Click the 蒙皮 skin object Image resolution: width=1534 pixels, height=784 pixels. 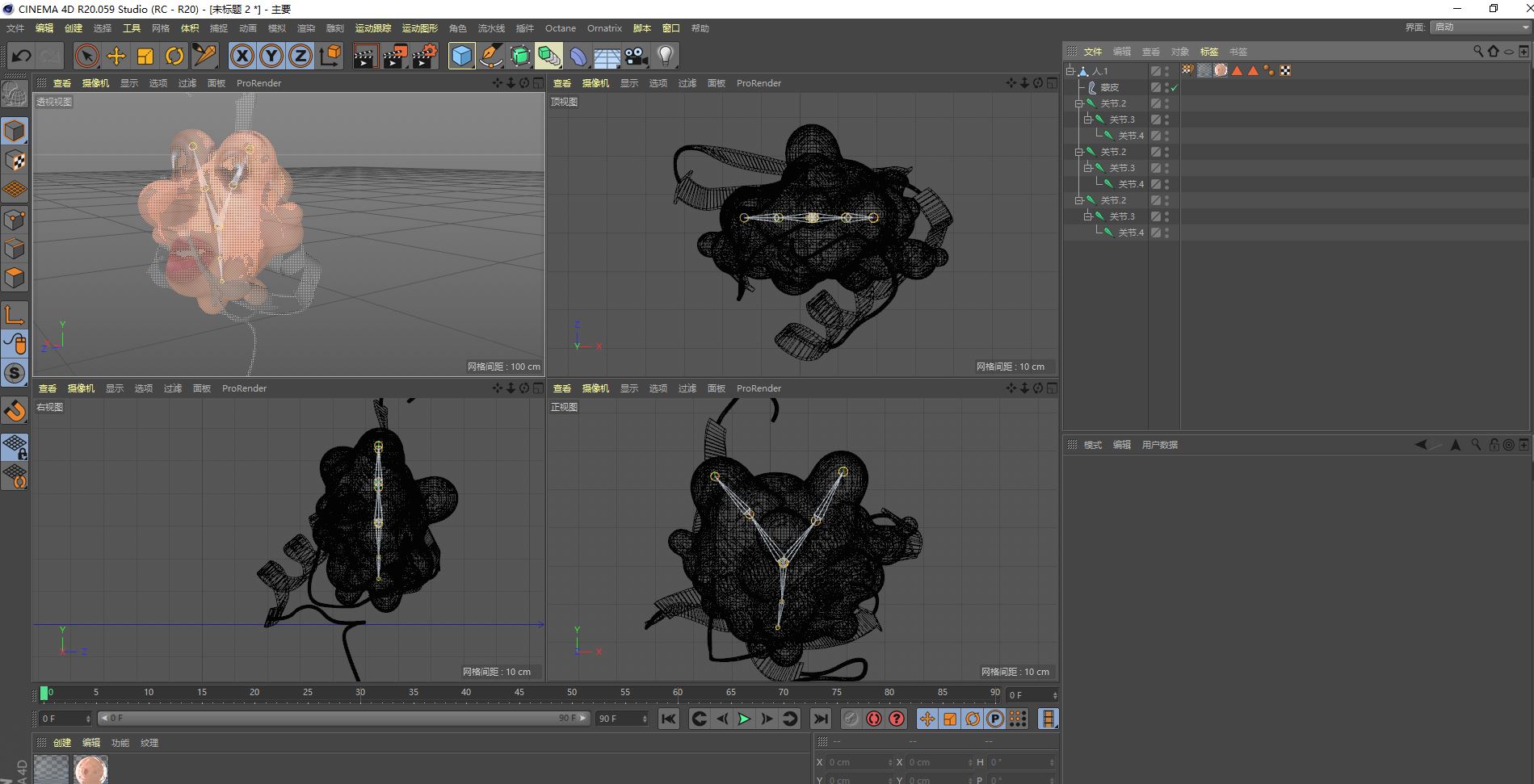coord(1109,87)
